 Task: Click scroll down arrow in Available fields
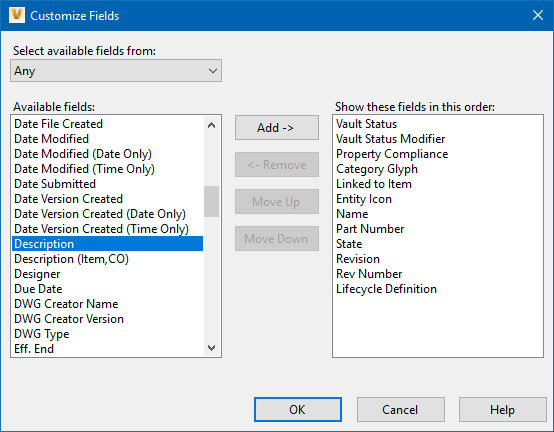[x=211, y=348]
